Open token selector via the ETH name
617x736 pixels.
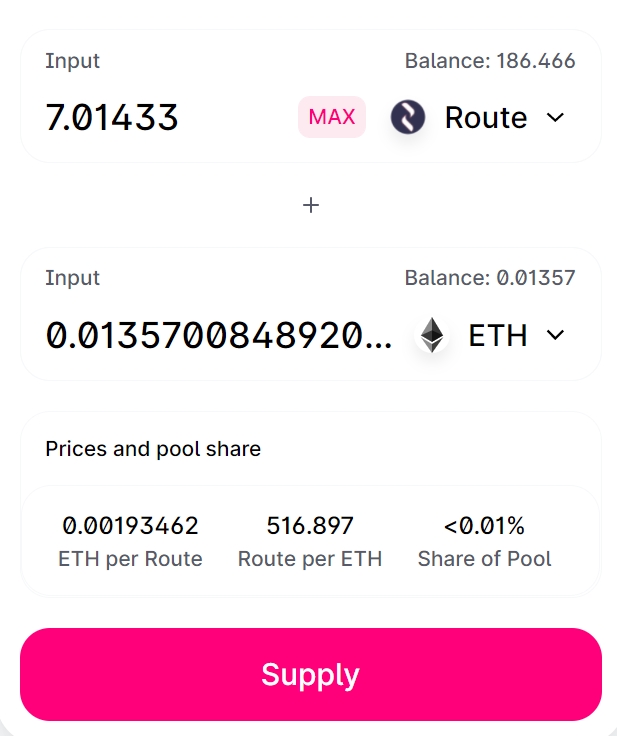tap(497, 335)
